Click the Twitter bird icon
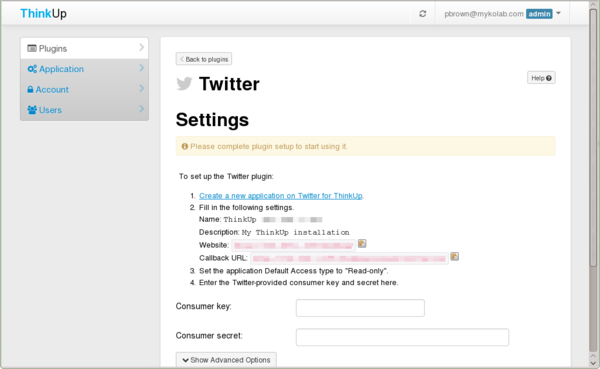Screen dimensions: 600x369 tap(184, 83)
